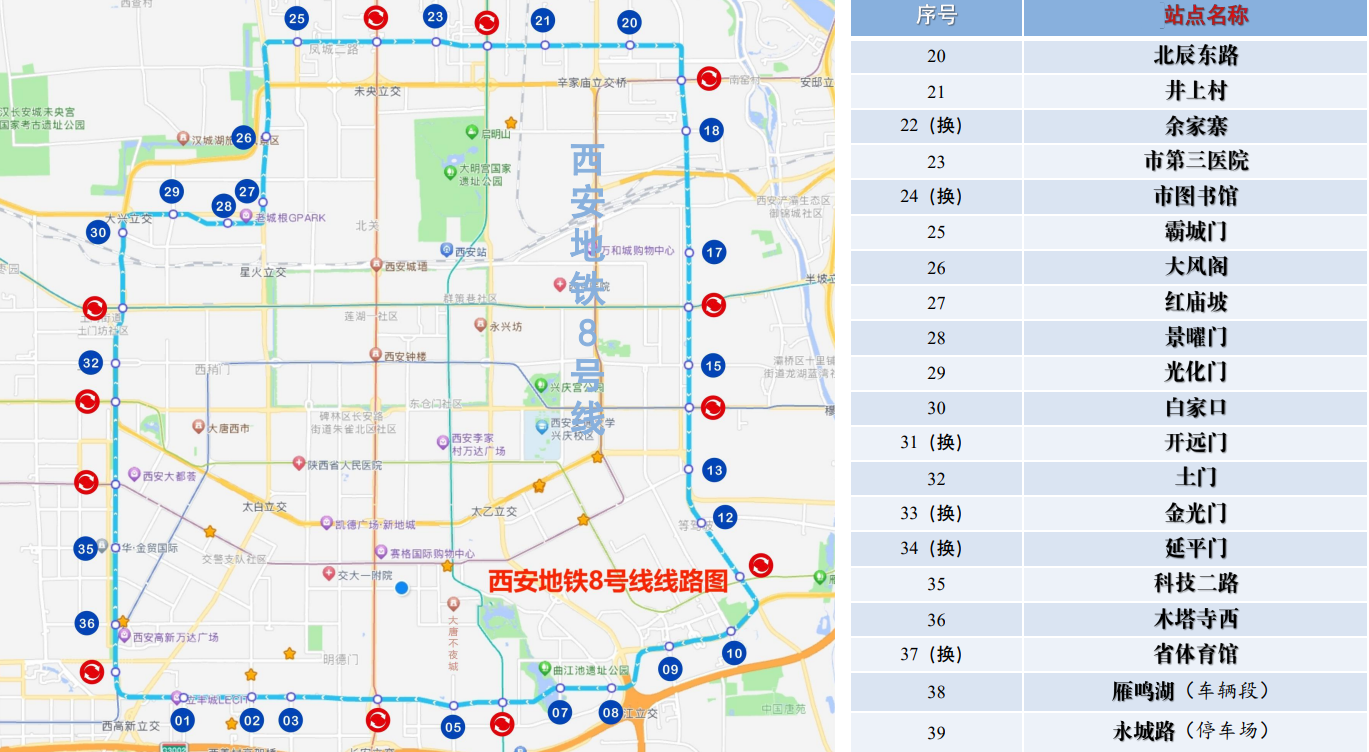Select the 延平门 station name cell
The height and width of the screenshot is (752, 1369).
1196,548
